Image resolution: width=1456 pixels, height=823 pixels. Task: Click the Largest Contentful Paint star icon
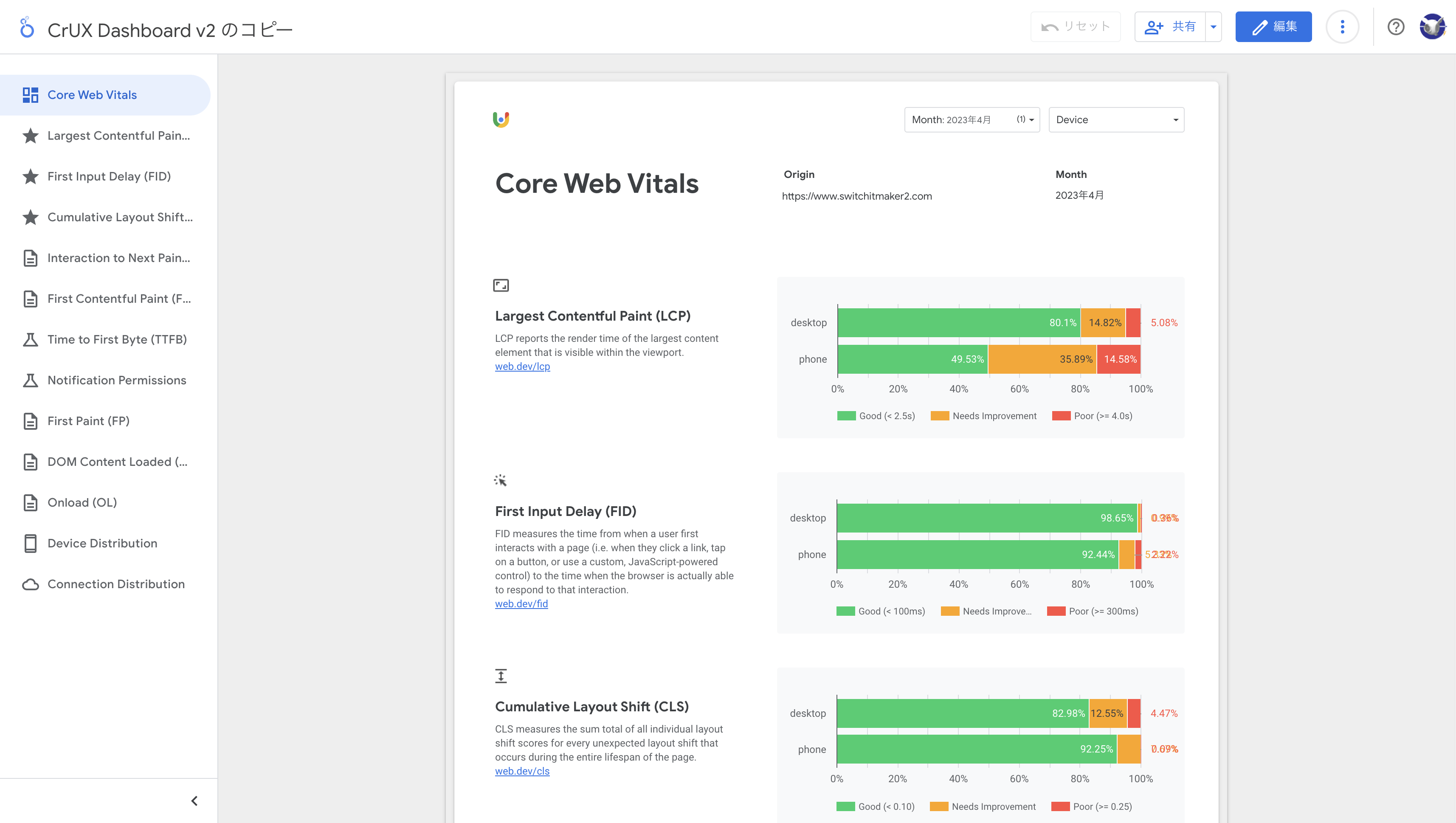[x=28, y=135]
